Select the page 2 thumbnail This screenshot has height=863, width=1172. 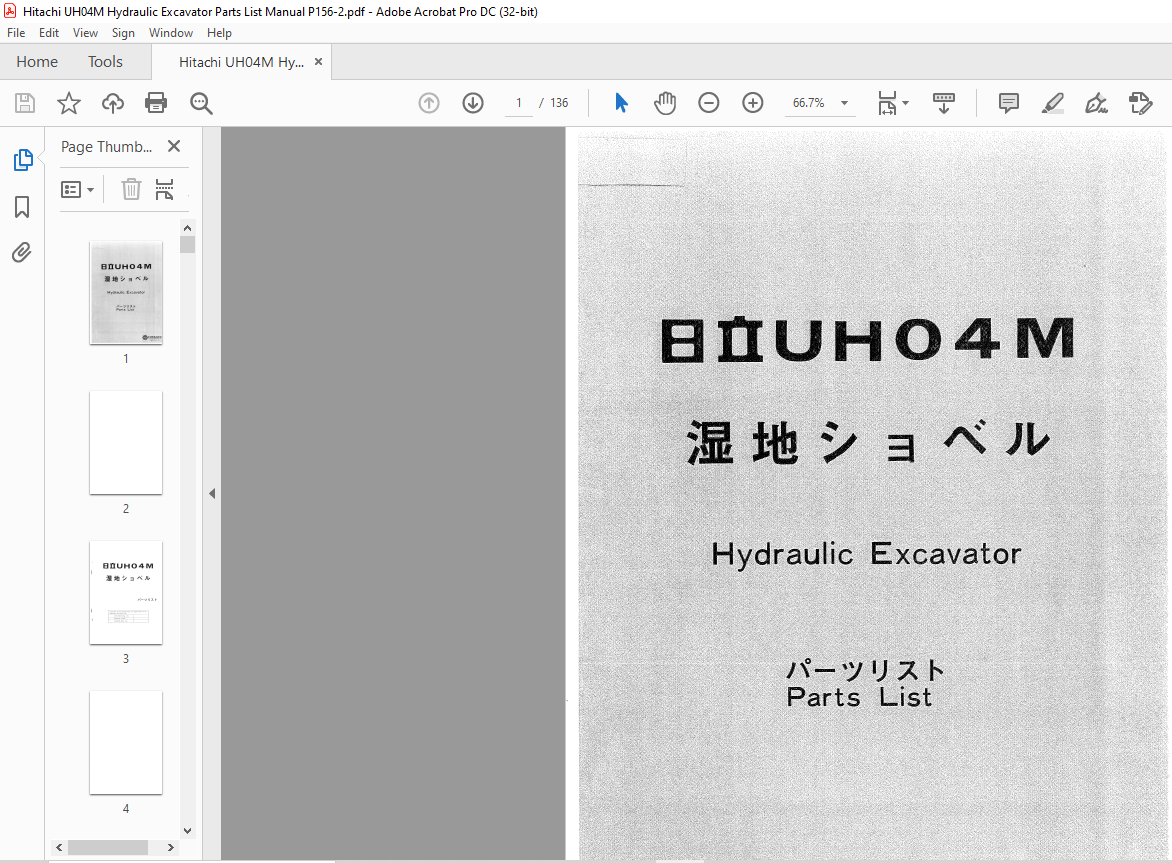point(126,442)
